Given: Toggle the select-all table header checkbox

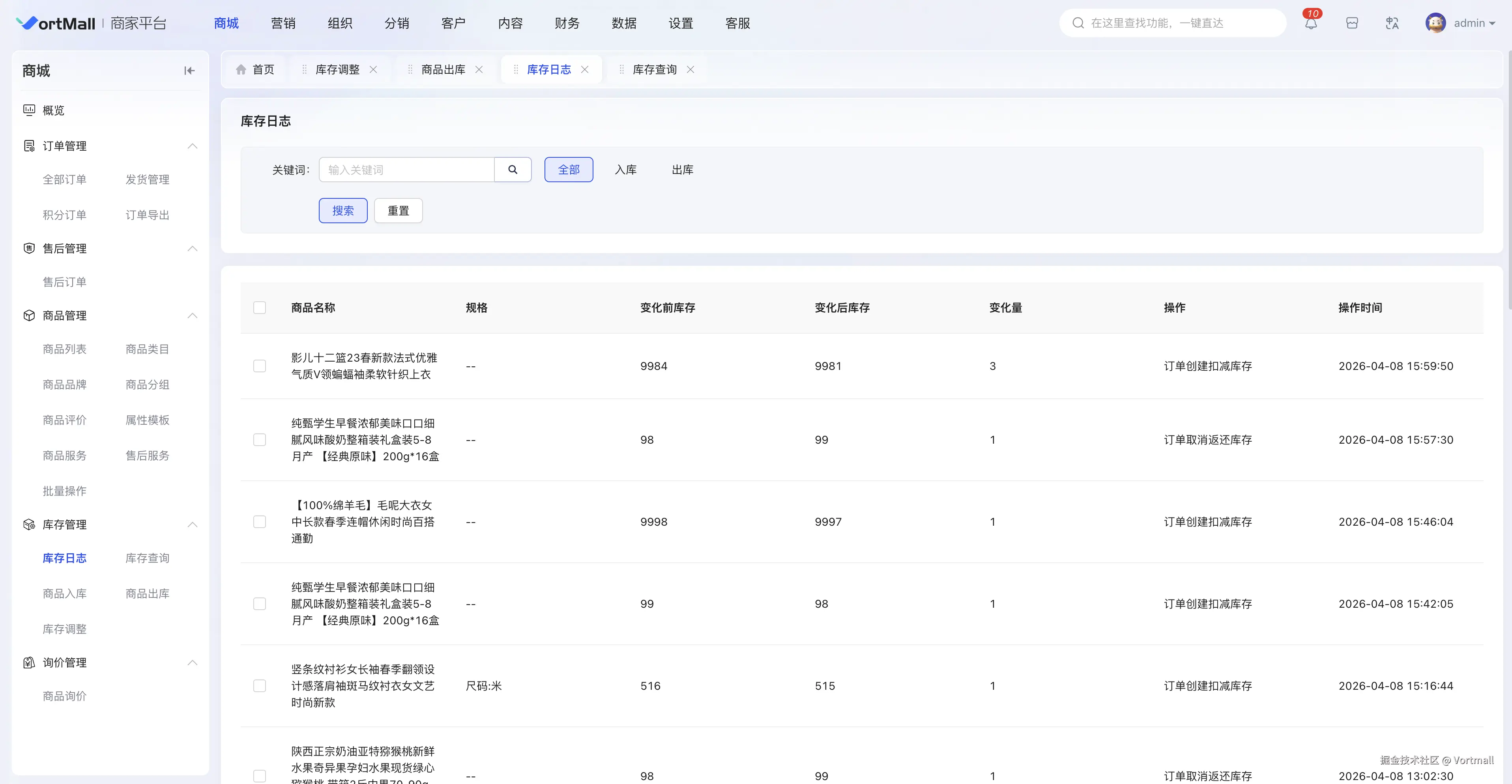Looking at the screenshot, I should click(260, 308).
